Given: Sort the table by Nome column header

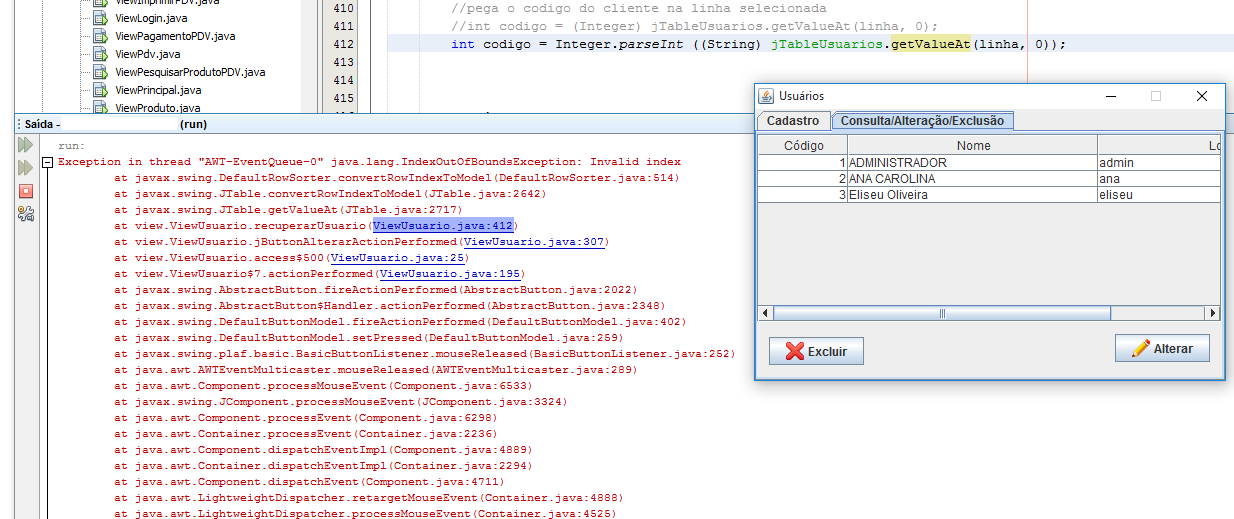Looking at the screenshot, I should pos(973,145).
